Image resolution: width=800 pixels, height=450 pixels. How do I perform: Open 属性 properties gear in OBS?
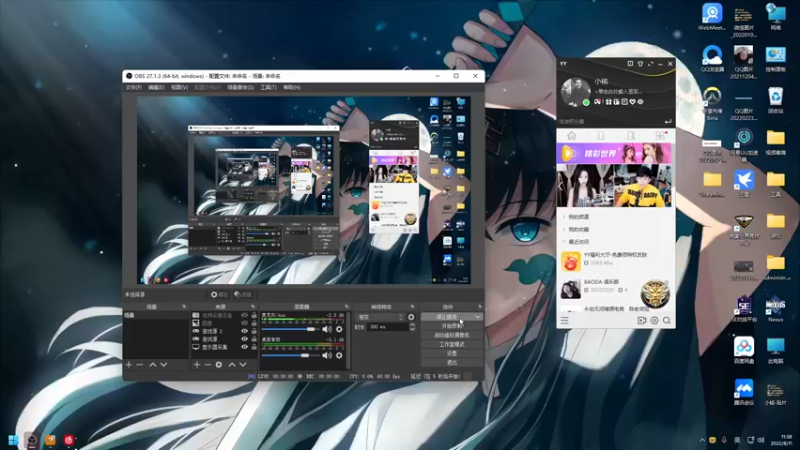[219, 295]
